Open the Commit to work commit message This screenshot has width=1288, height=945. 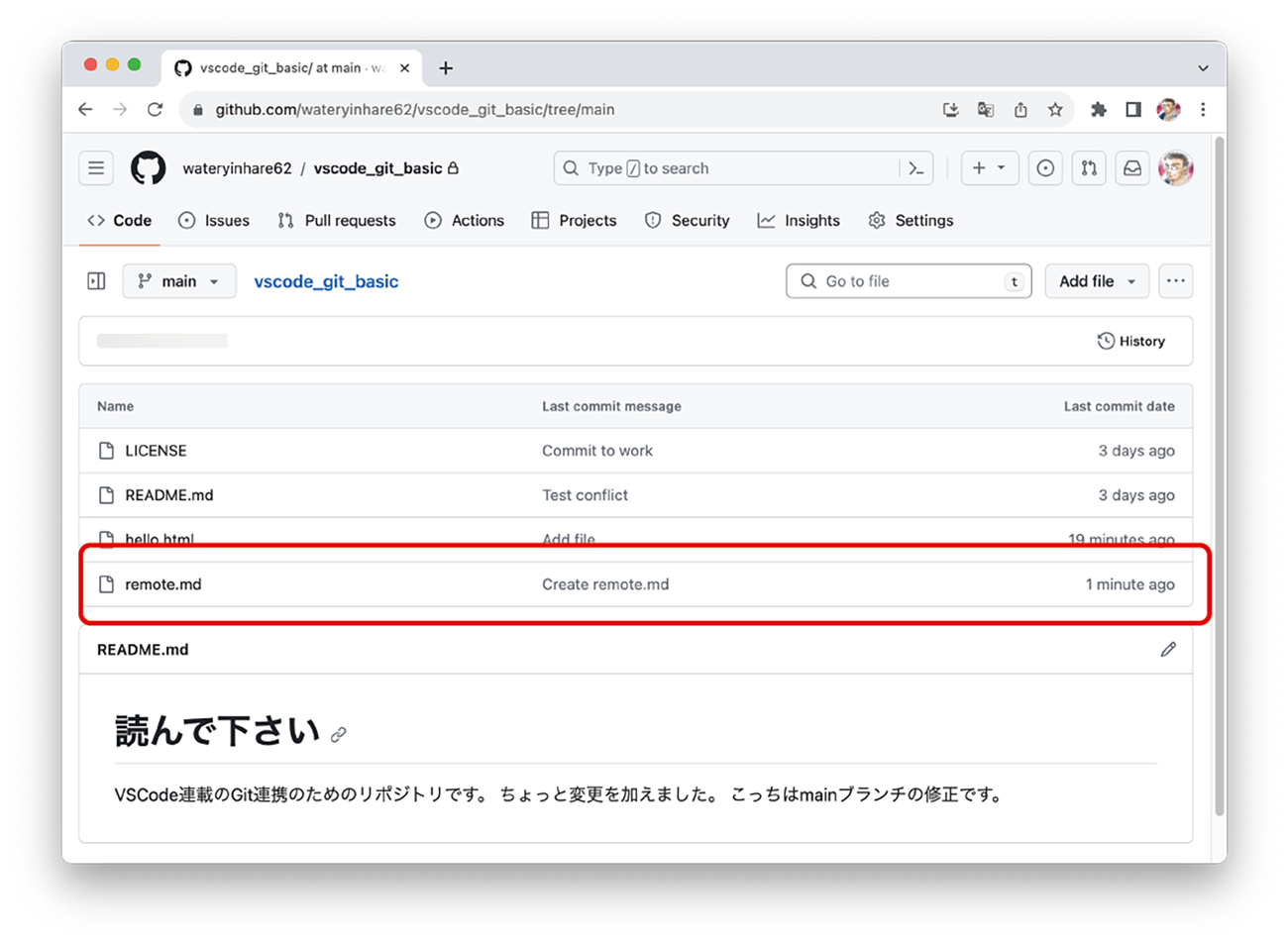(x=597, y=451)
